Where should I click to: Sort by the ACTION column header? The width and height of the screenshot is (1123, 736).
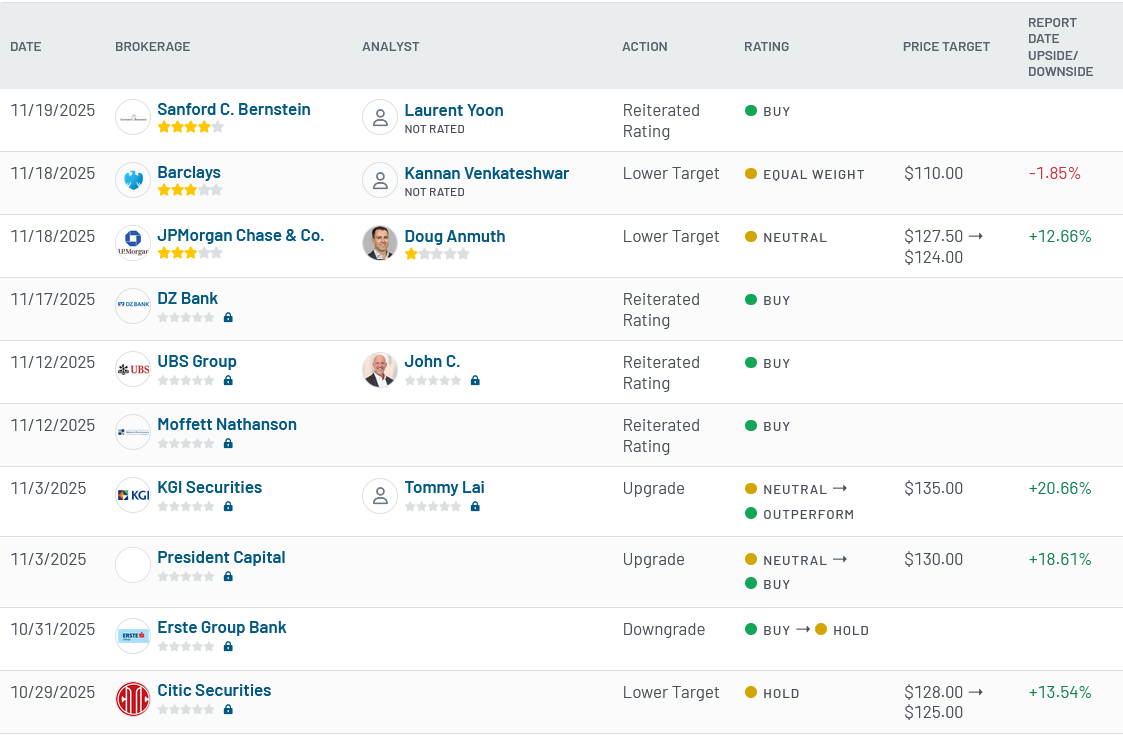tap(645, 47)
